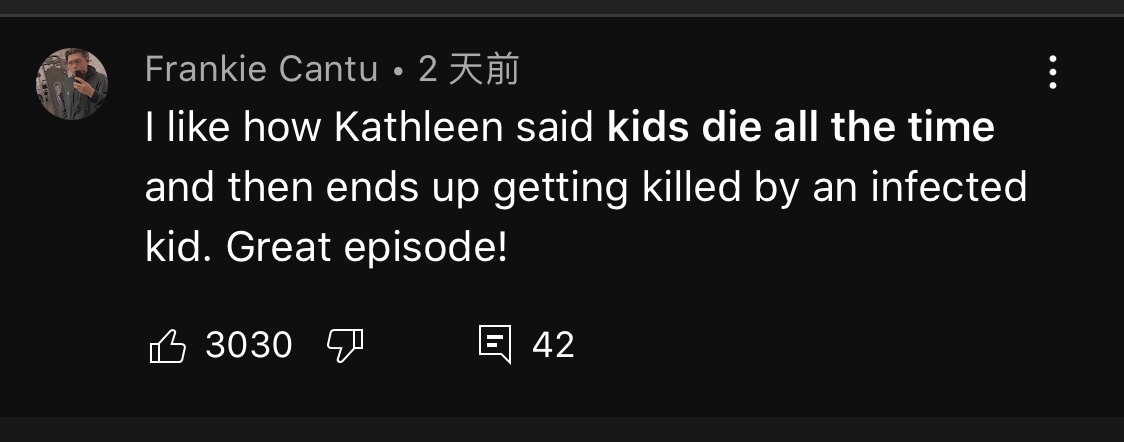Click the bold phrase kids die all the time

click(x=801, y=128)
